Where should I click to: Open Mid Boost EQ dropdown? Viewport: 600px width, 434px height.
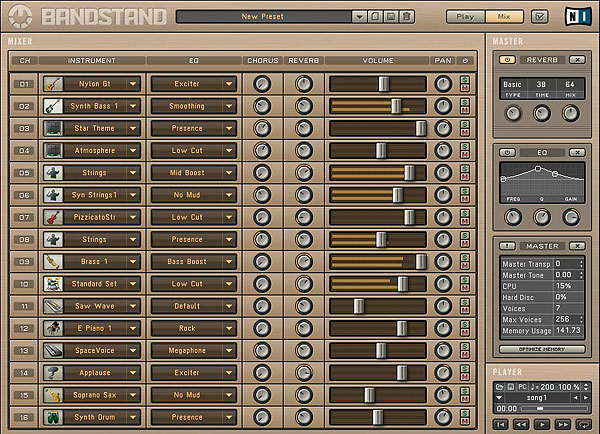tap(229, 173)
